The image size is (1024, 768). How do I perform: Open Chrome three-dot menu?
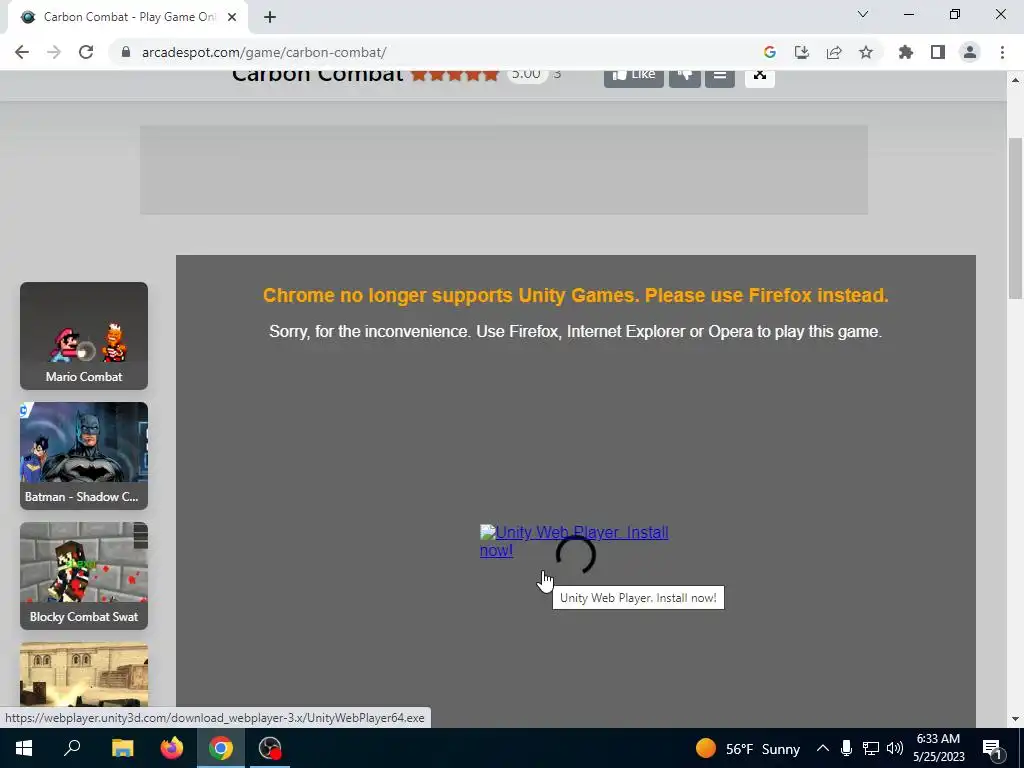tap(1002, 52)
